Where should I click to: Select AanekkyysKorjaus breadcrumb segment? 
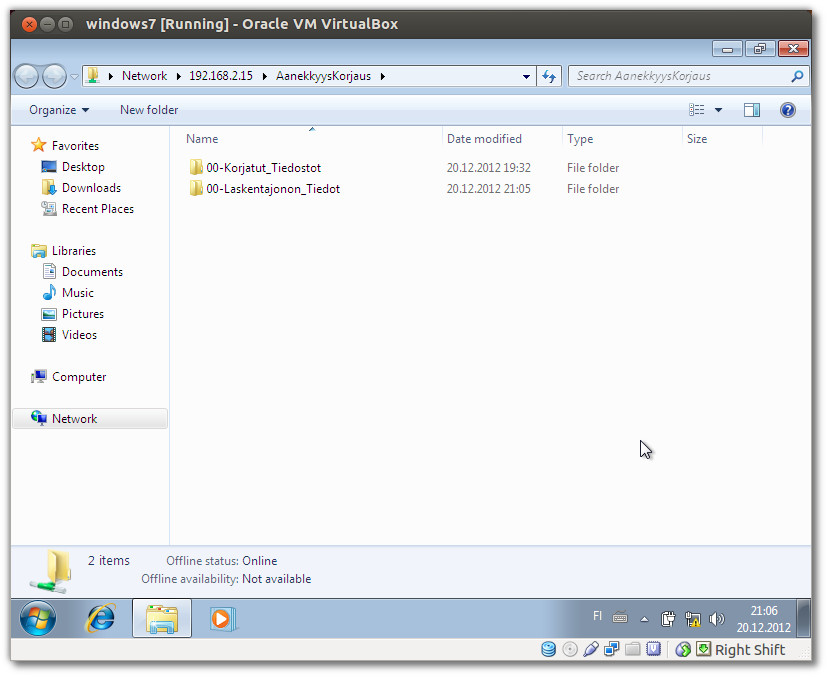pos(323,76)
